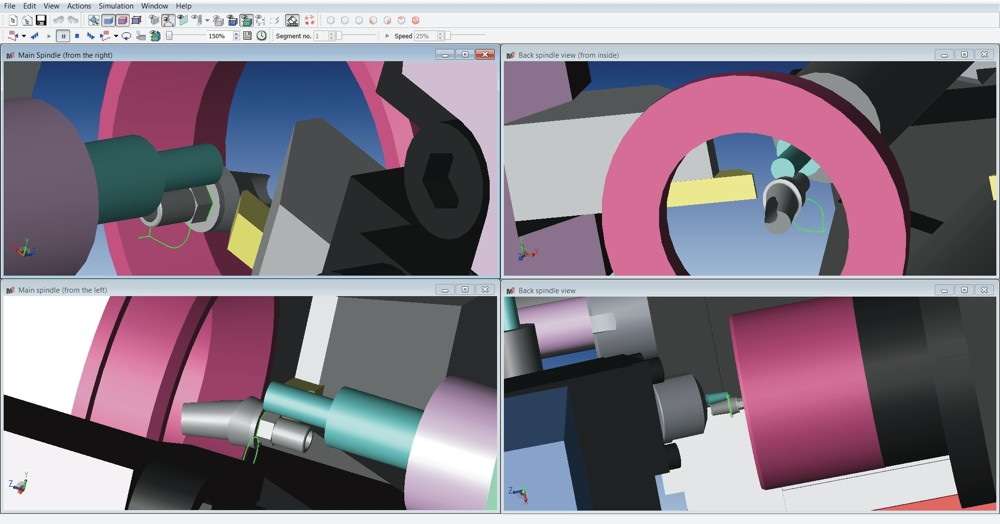This screenshot has height=524, width=1000.
Task: Click the red four-dots icon
Action: click(309, 20)
